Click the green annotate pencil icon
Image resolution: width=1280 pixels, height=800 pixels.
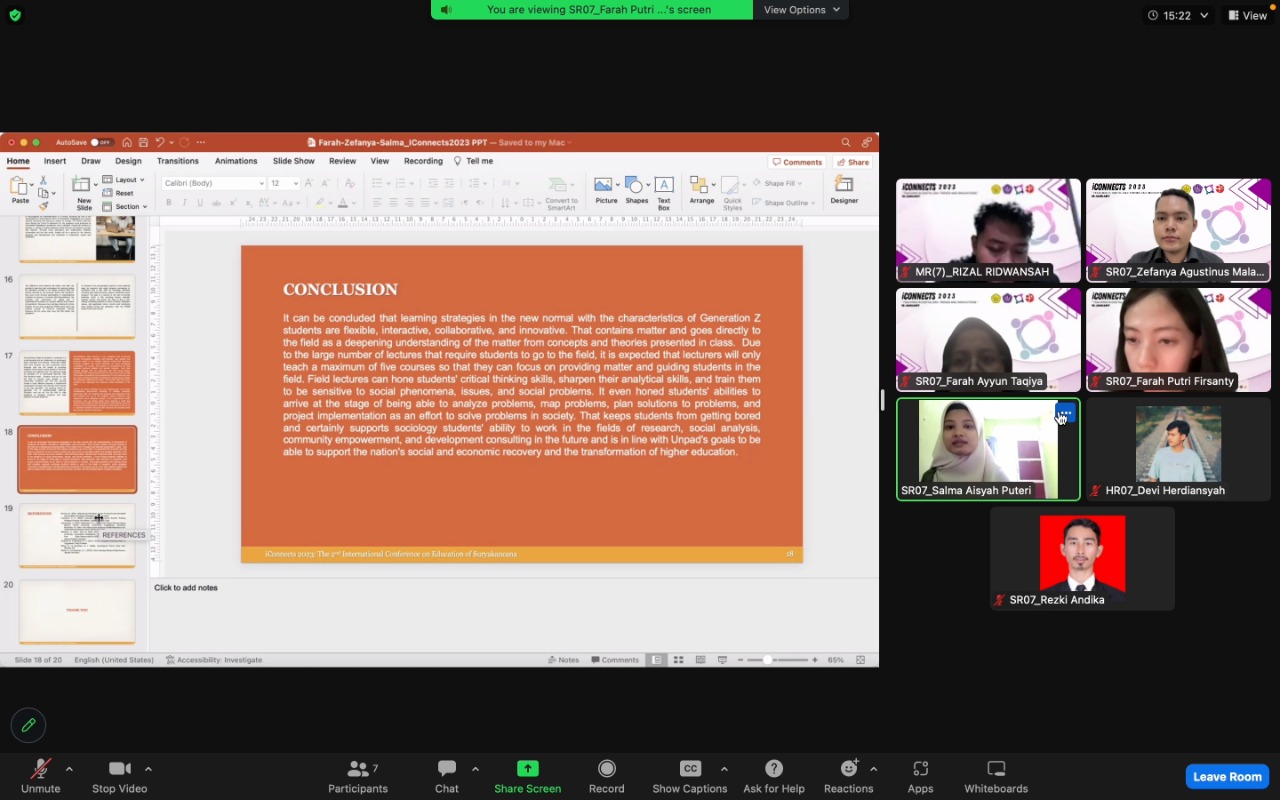pos(28,725)
